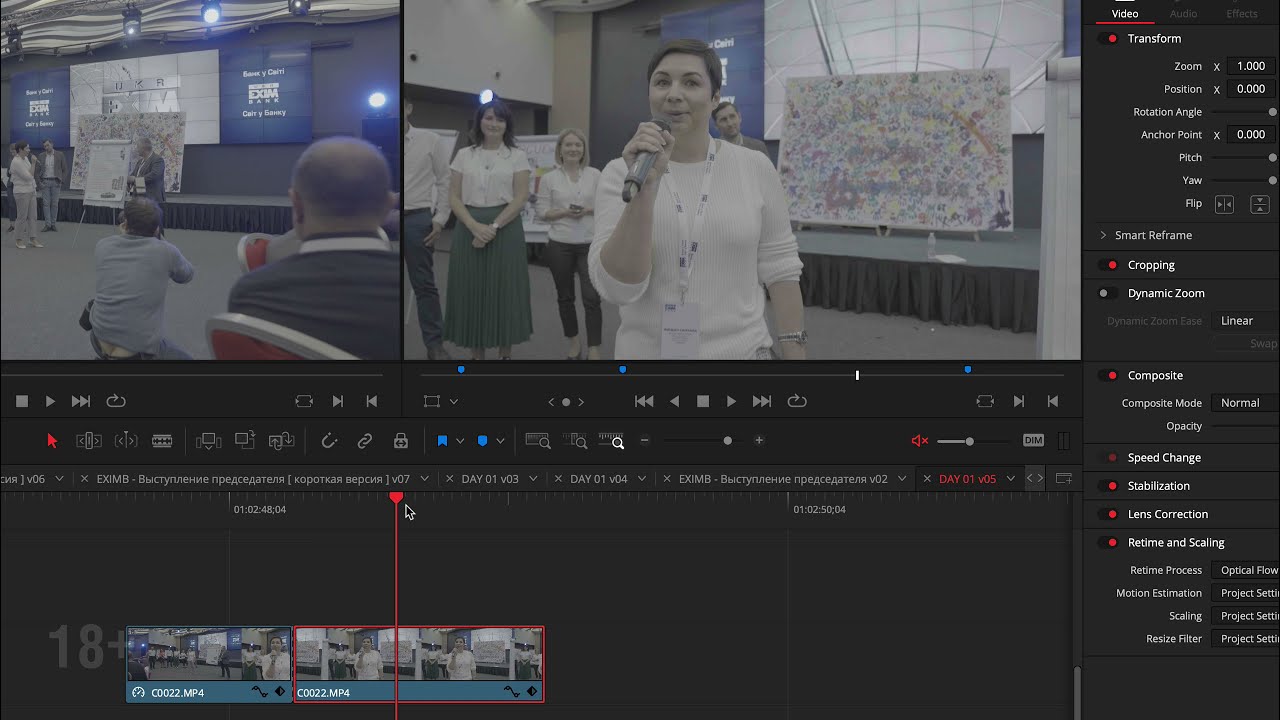Open the Dynamic Zoom Ease Linear dropdown
1280x720 pixels.
[1245, 321]
